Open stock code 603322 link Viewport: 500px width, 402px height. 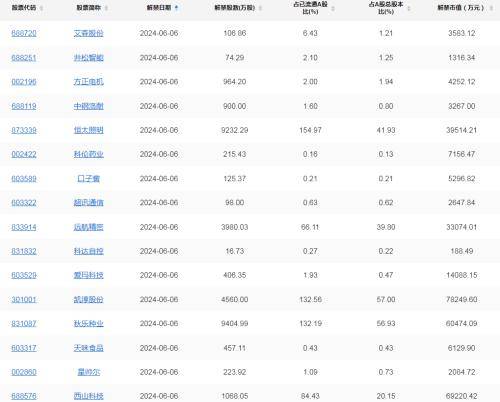[24, 203]
